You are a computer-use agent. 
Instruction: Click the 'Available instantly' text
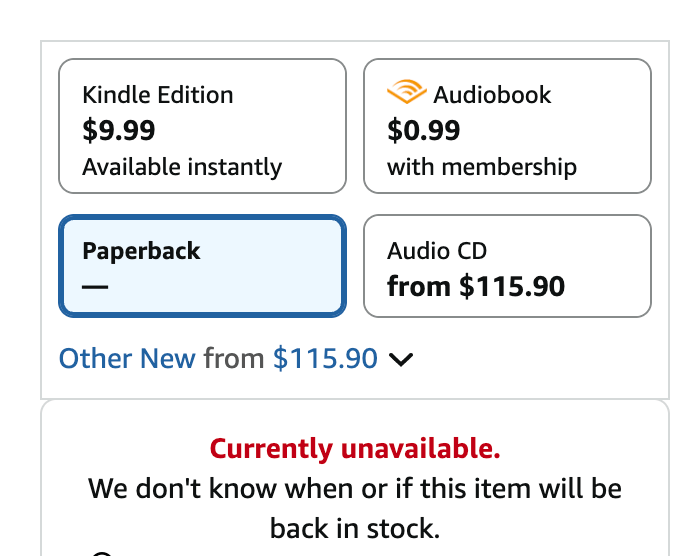point(182,166)
